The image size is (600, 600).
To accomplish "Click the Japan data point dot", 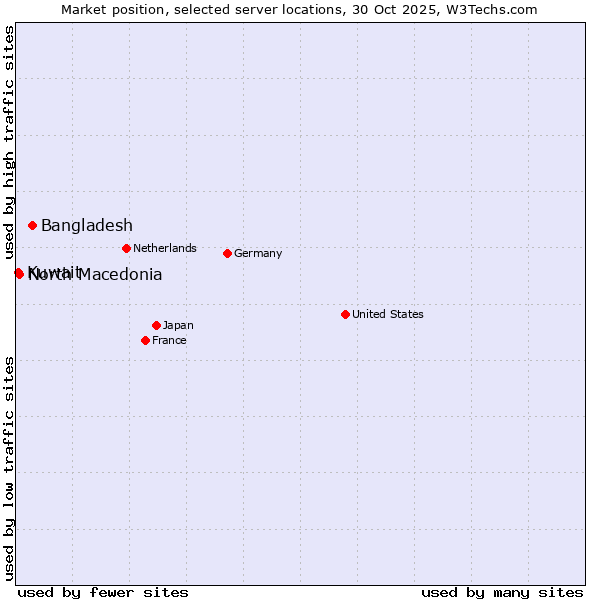I will [157, 326].
